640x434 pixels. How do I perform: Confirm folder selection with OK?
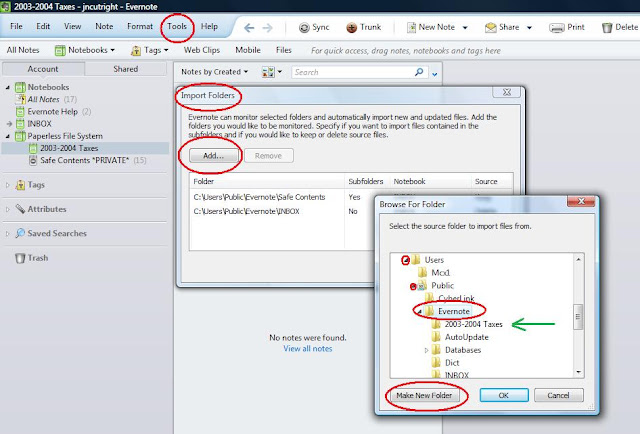(x=504, y=395)
